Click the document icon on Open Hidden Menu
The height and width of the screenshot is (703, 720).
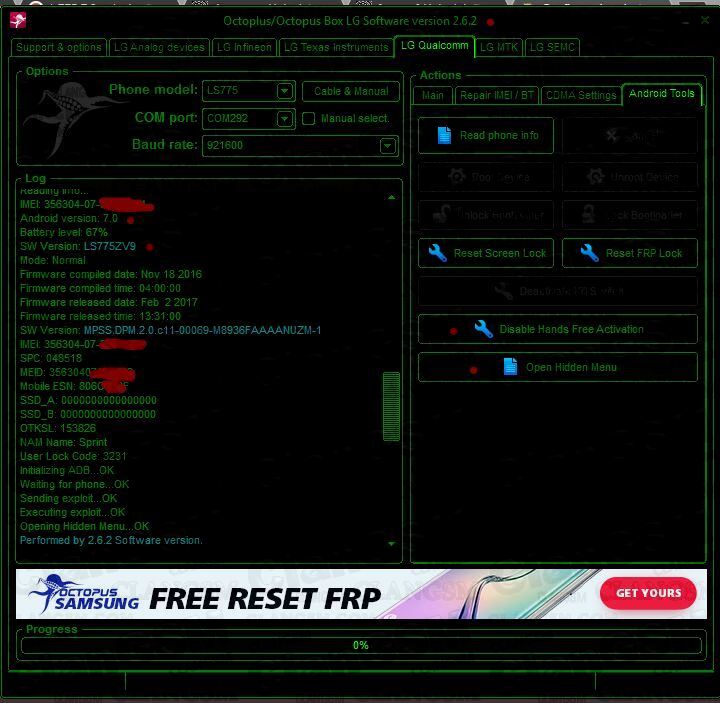click(510, 367)
